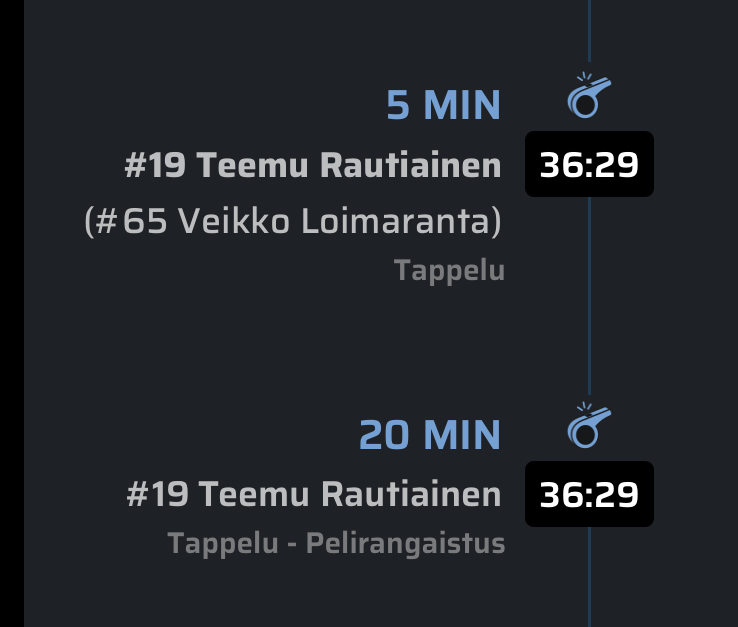This screenshot has height=627, width=738.
Task: Open Teemu Rautiainen in the 5 MIN penalty
Action: point(346,165)
